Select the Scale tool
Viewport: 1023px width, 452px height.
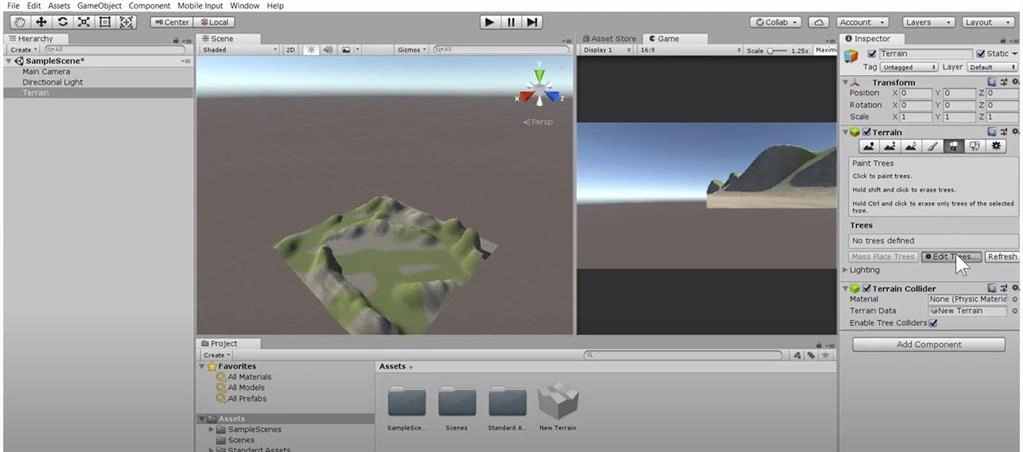pyautogui.click(x=84, y=22)
